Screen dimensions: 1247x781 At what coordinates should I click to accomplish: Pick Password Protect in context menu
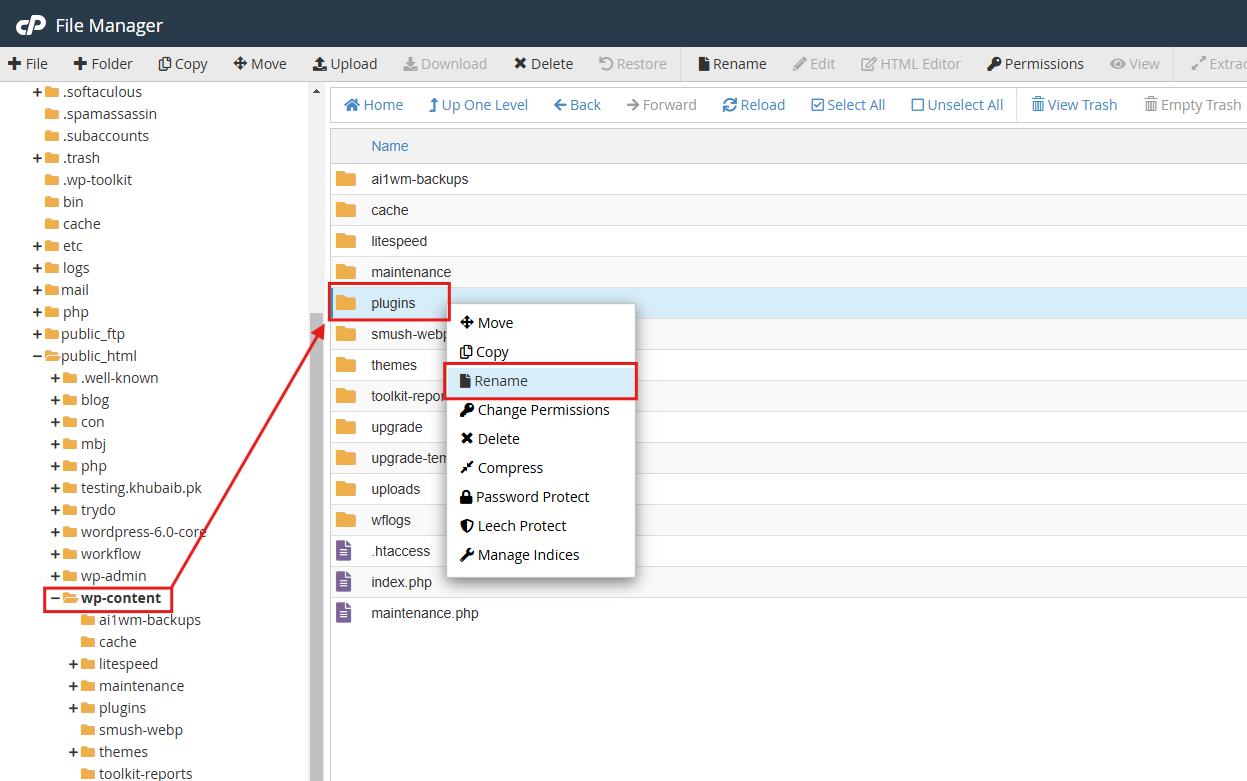tap(532, 497)
